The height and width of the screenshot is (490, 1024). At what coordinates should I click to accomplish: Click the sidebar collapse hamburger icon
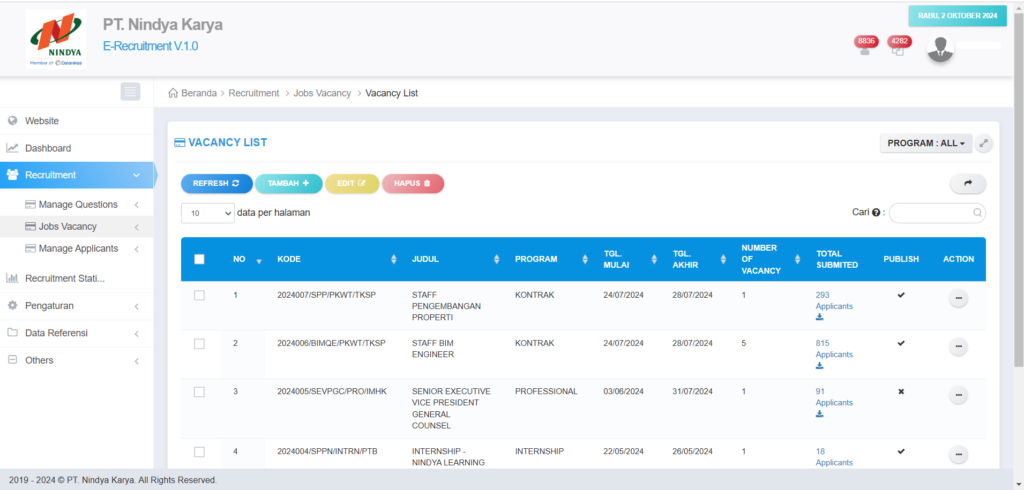pyautogui.click(x=130, y=92)
